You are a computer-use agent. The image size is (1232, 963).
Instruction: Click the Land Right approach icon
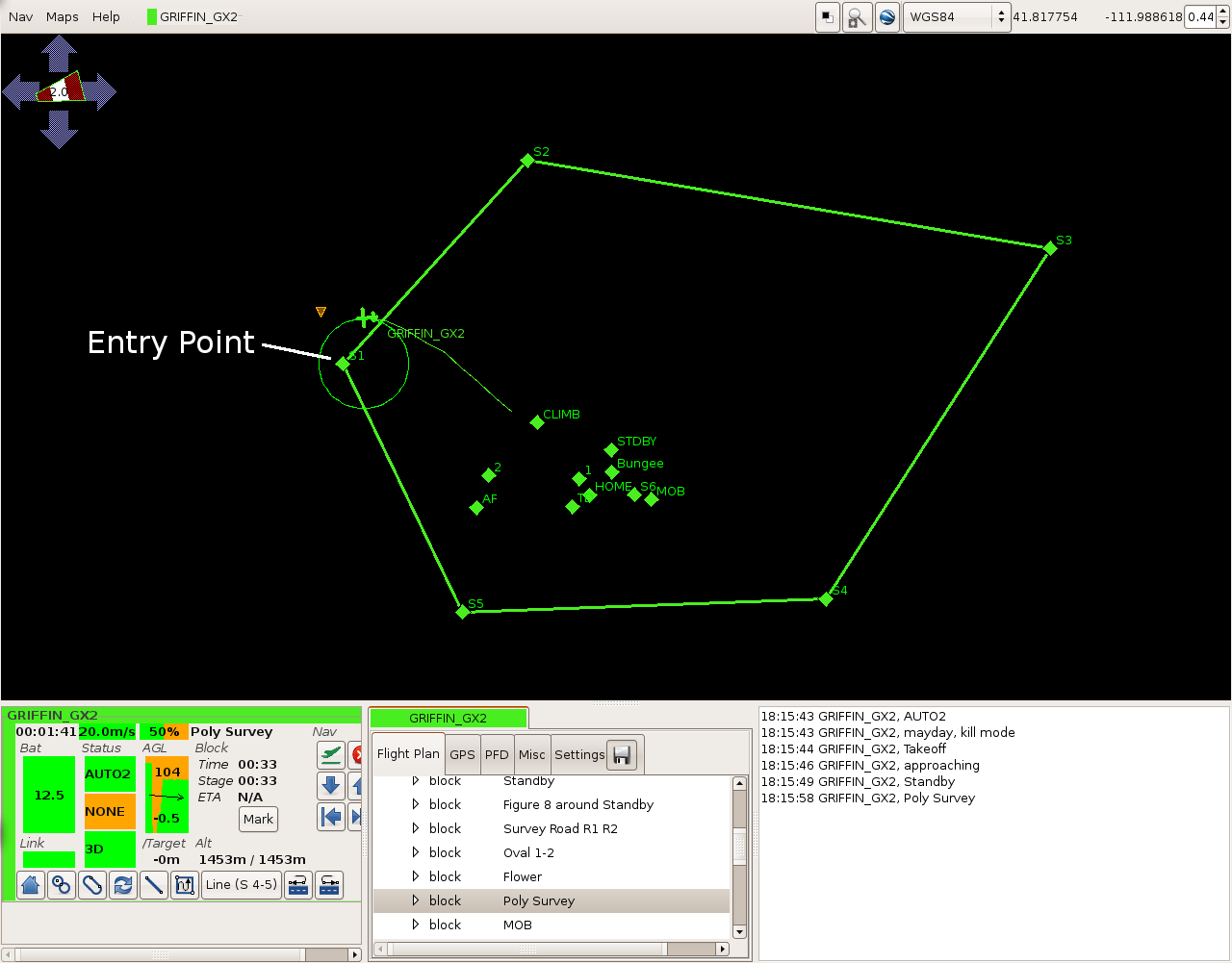pos(329,885)
